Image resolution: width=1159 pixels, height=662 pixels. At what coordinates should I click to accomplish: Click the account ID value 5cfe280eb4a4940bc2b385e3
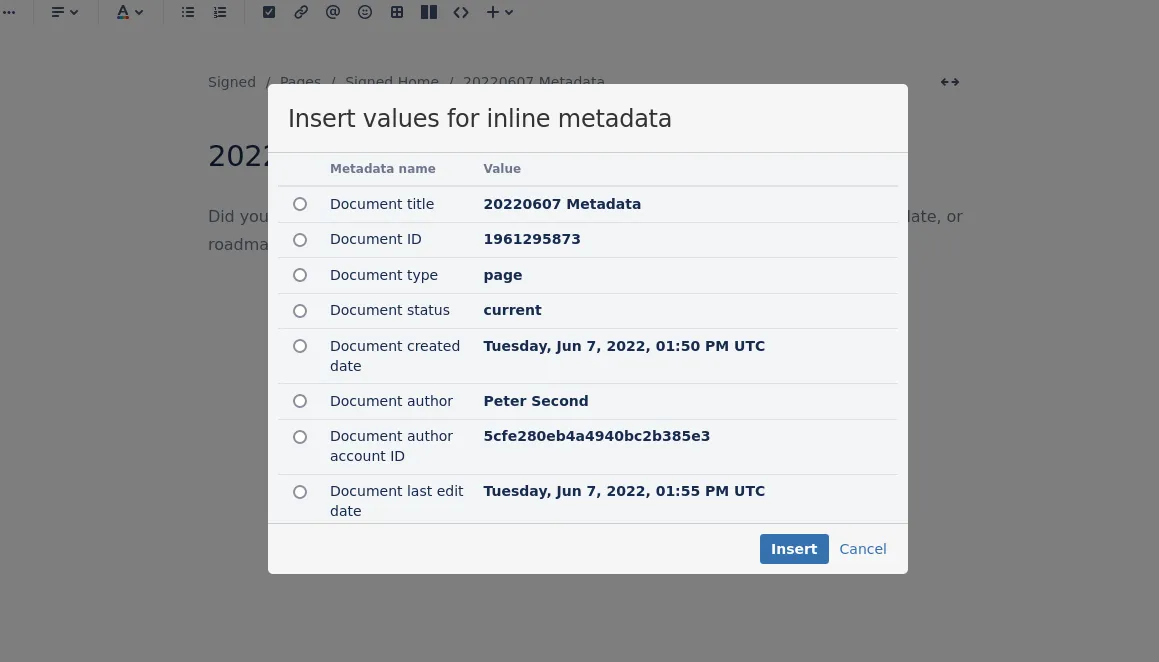(597, 436)
